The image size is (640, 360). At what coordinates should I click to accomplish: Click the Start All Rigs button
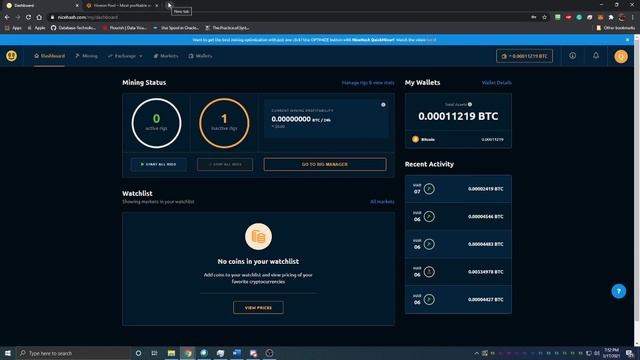tap(159, 164)
